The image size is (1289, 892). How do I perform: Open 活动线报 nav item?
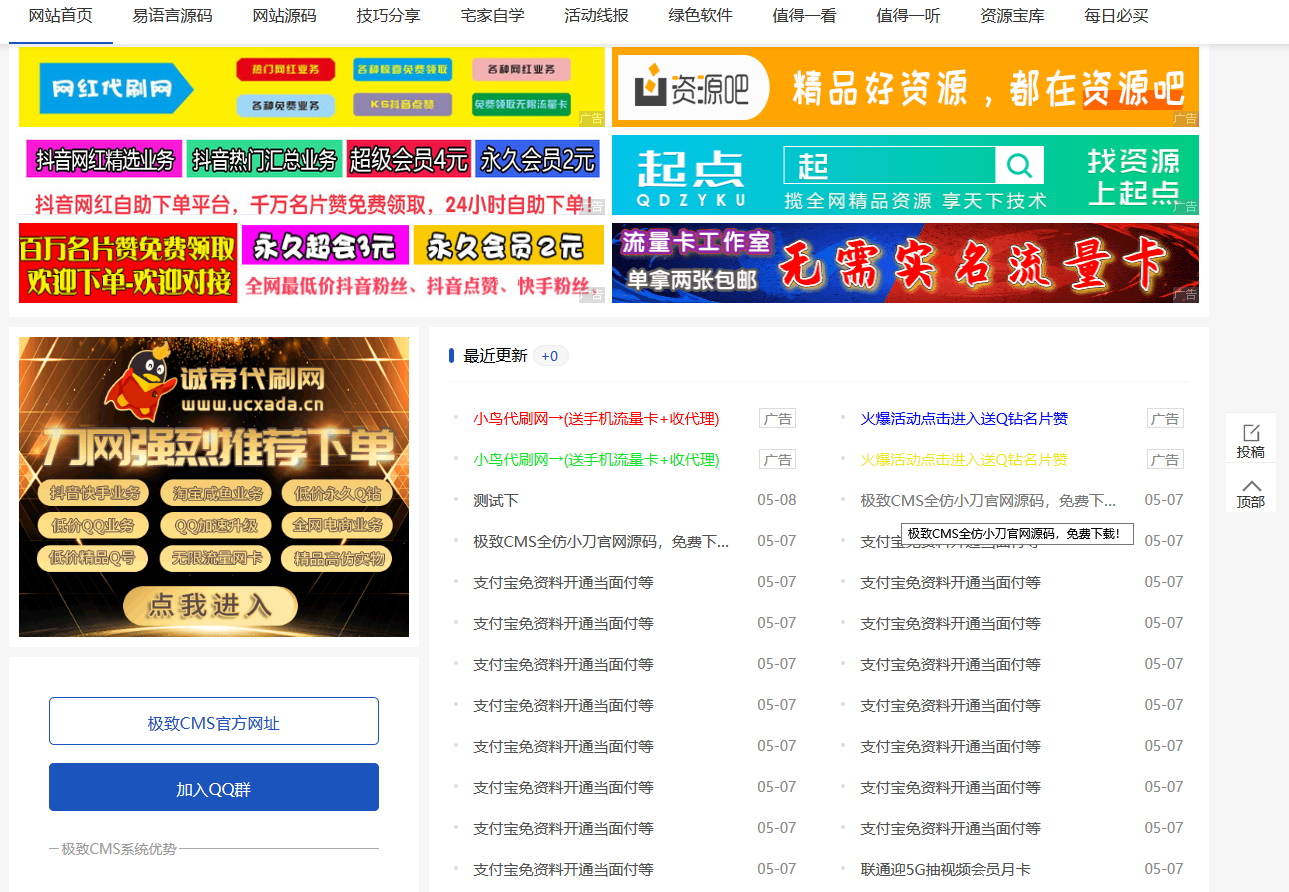pos(596,16)
